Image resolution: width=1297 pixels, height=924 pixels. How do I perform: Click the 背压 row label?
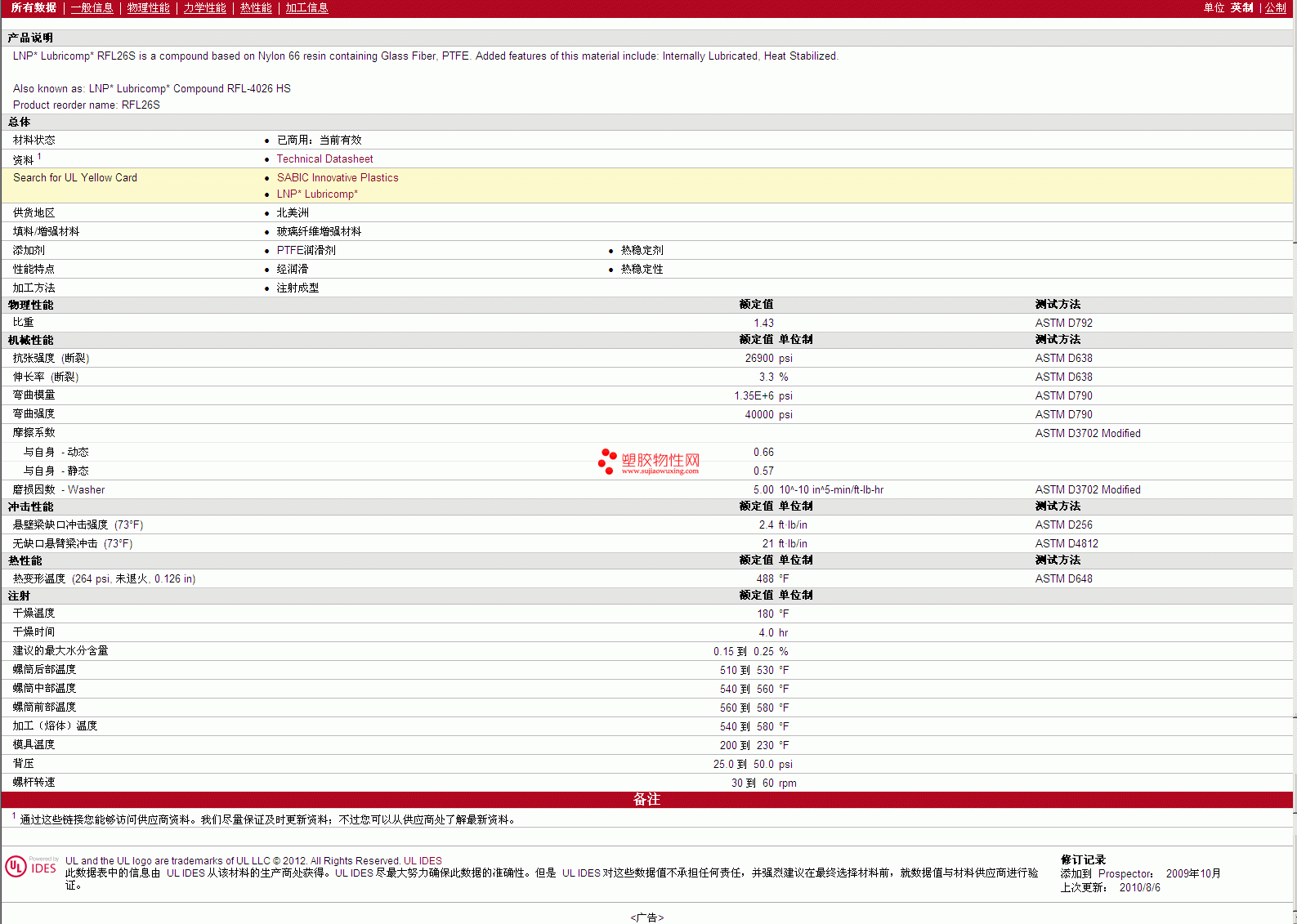pyautogui.click(x=23, y=764)
